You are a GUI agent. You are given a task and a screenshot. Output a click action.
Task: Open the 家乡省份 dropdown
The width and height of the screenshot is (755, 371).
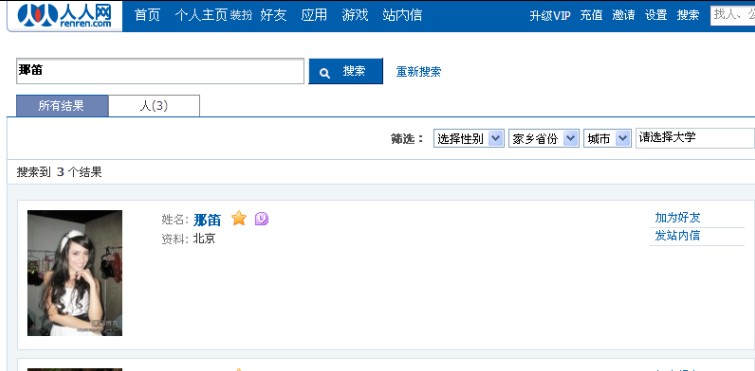(x=544, y=139)
